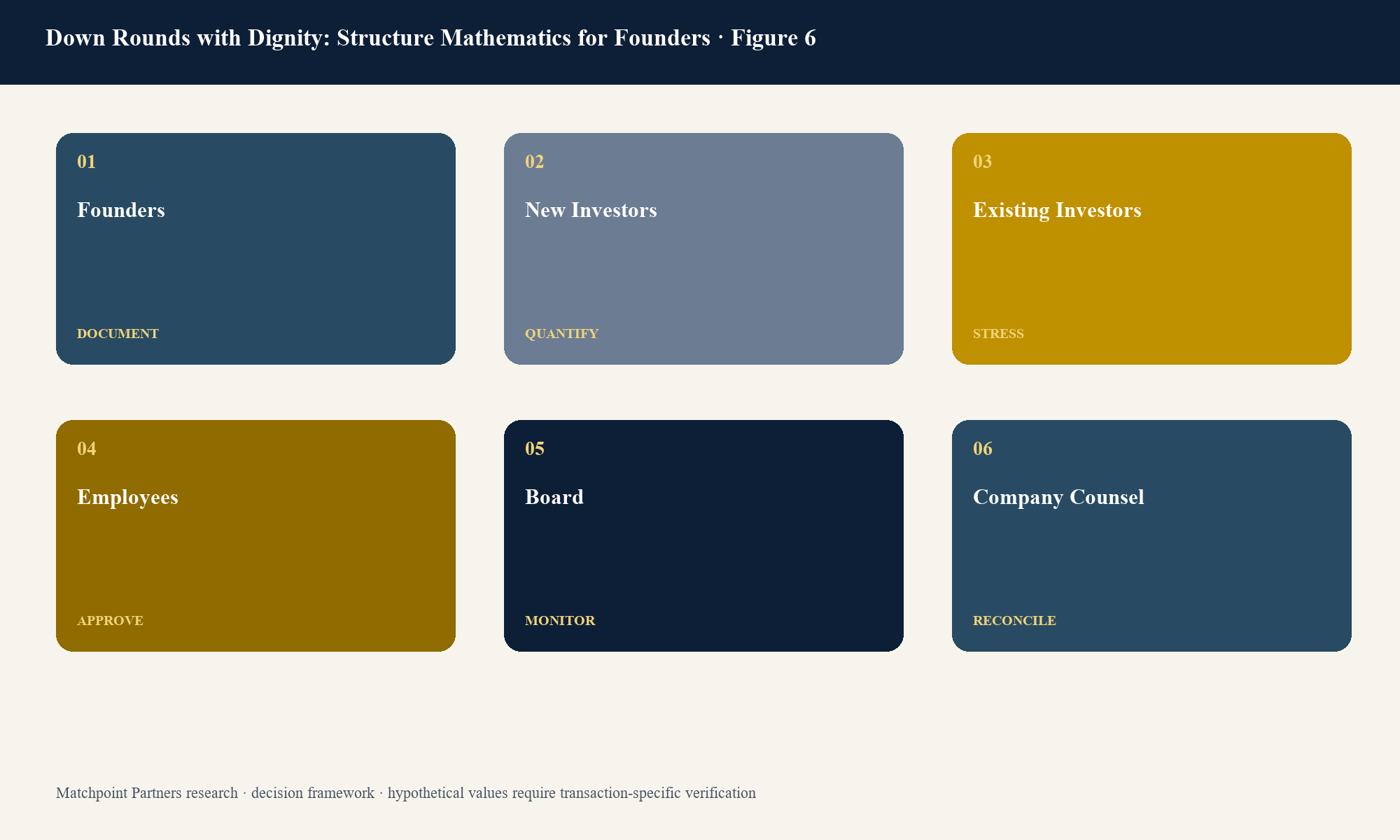The image size is (1400, 840).
Task: Click card number 06
Action: (x=982, y=449)
